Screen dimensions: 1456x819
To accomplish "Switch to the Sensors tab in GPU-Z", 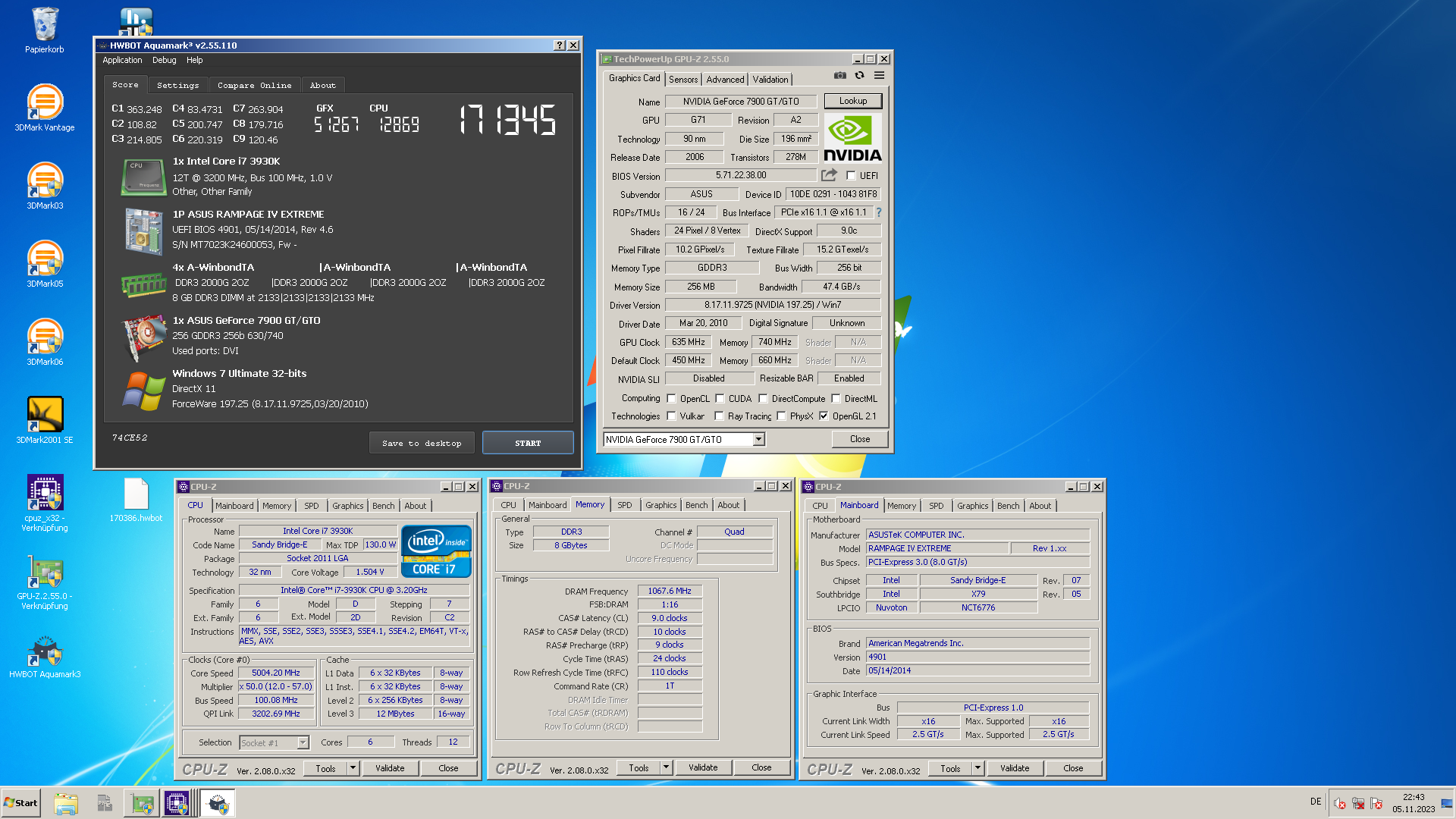I will pyautogui.click(x=683, y=80).
